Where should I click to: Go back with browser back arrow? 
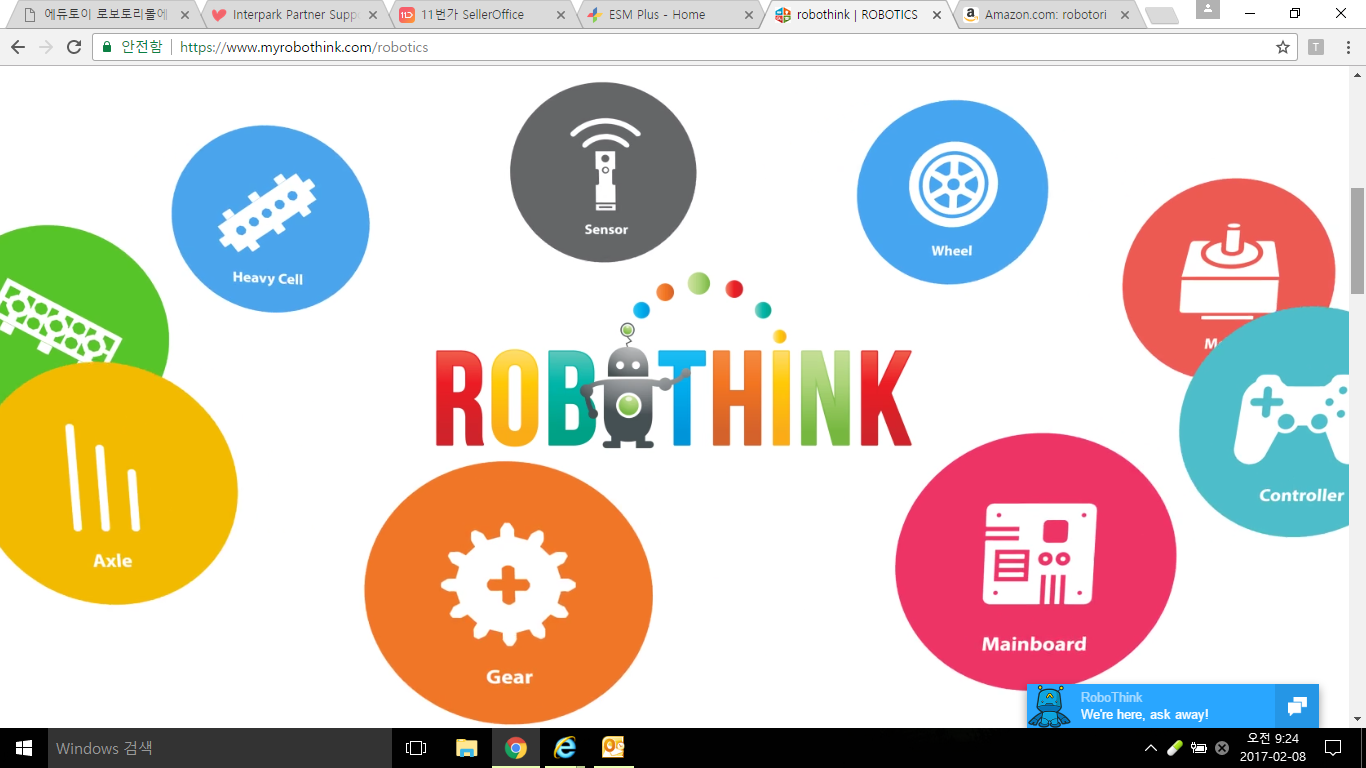click(x=18, y=47)
